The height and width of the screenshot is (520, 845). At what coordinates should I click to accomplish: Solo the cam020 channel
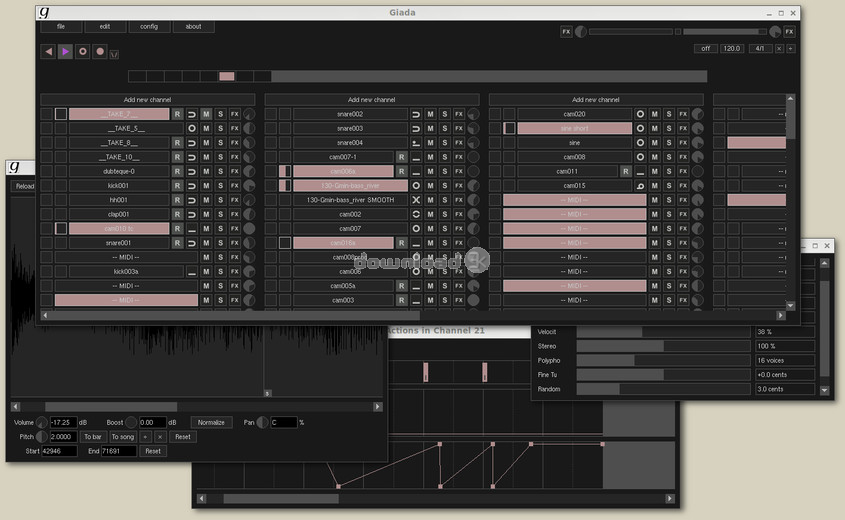tap(668, 114)
